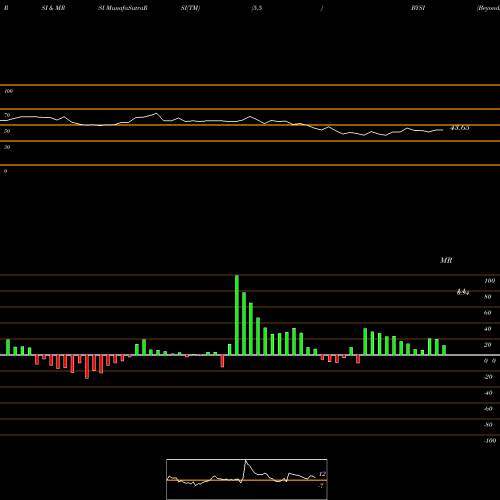This screenshot has width=500, height=500.
Task: Click the '-100' label on MR axis
Action: 490,441
